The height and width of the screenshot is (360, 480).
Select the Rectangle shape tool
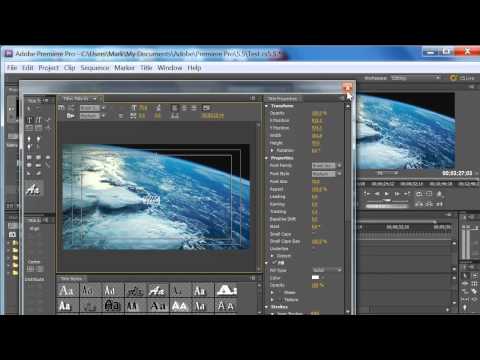click(29, 157)
